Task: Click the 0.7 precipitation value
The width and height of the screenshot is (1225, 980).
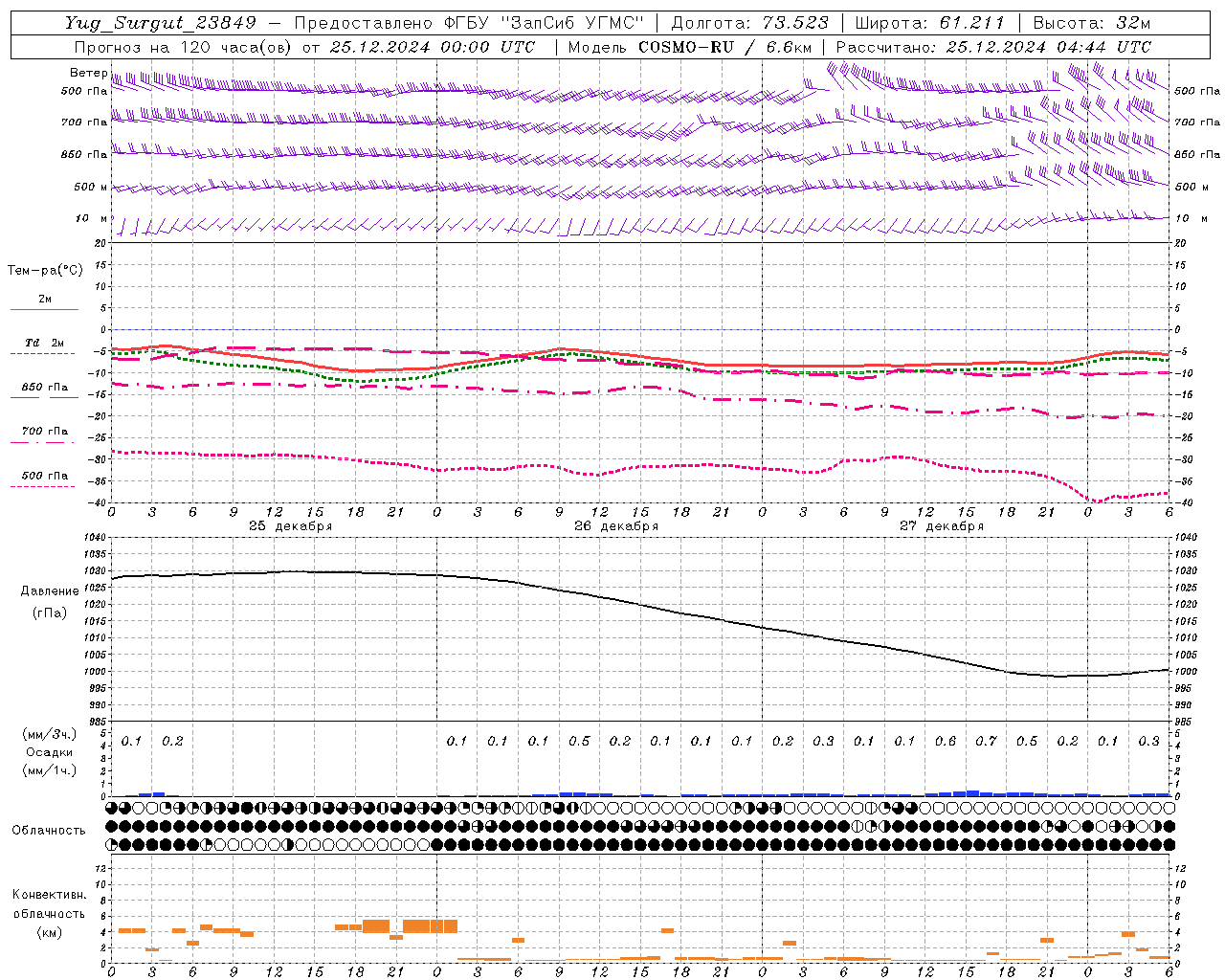Action: tap(986, 741)
